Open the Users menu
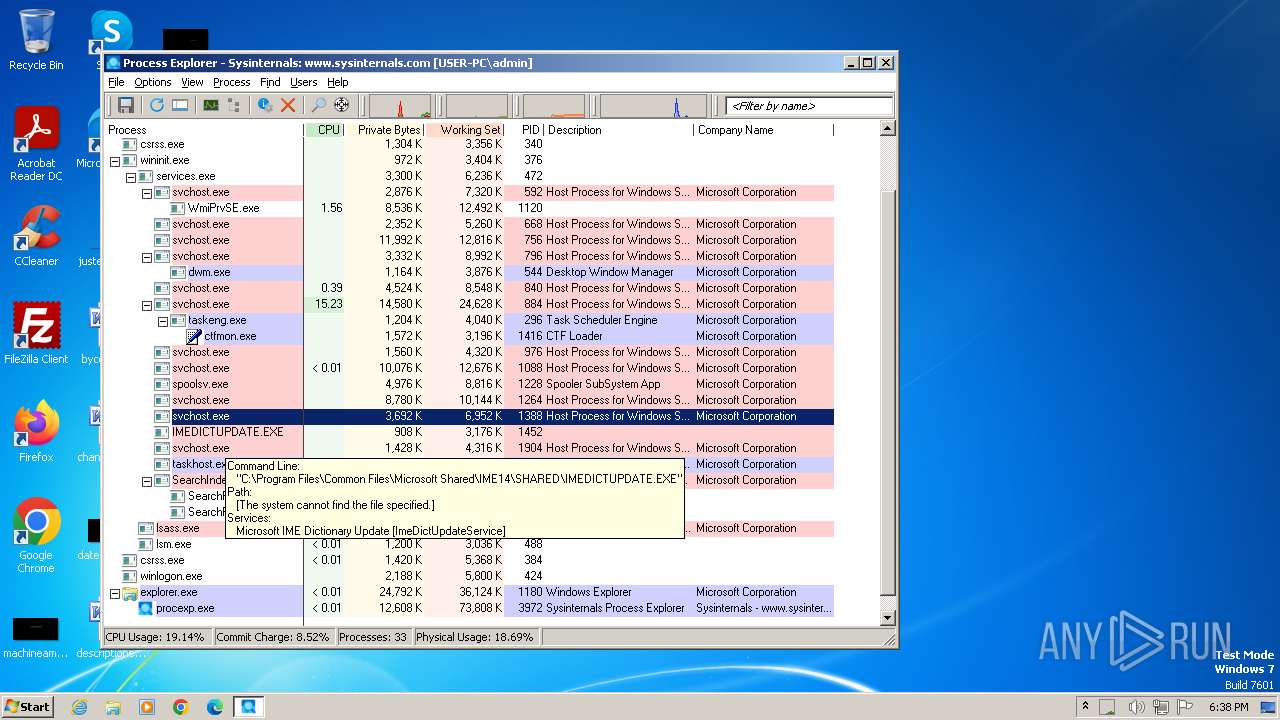The height and width of the screenshot is (720, 1280). pos(303,82)
